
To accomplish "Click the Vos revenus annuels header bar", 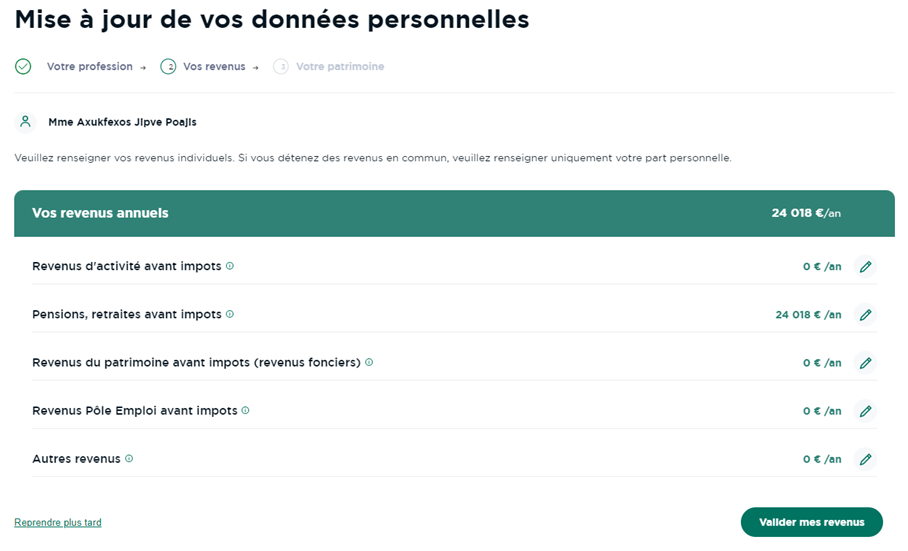I will (454, 213).
